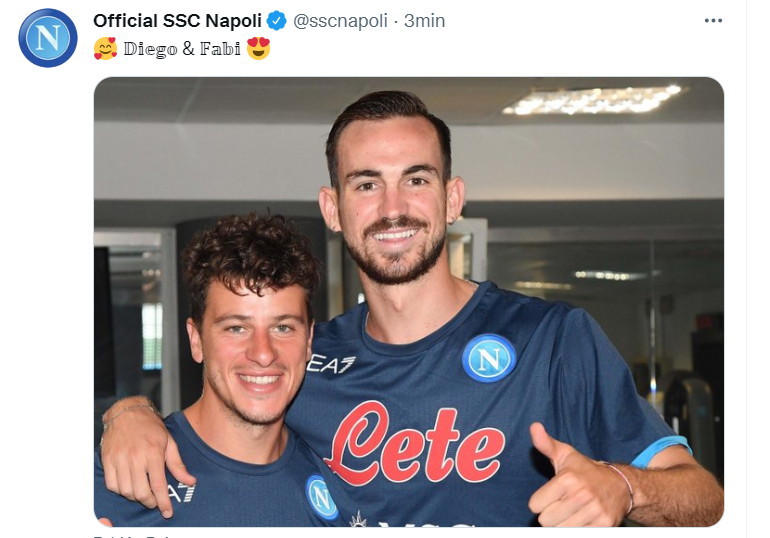The image size is (770, 538).
Task: Open the SSC Napoli profile avatar
Action: pos(48,38)
